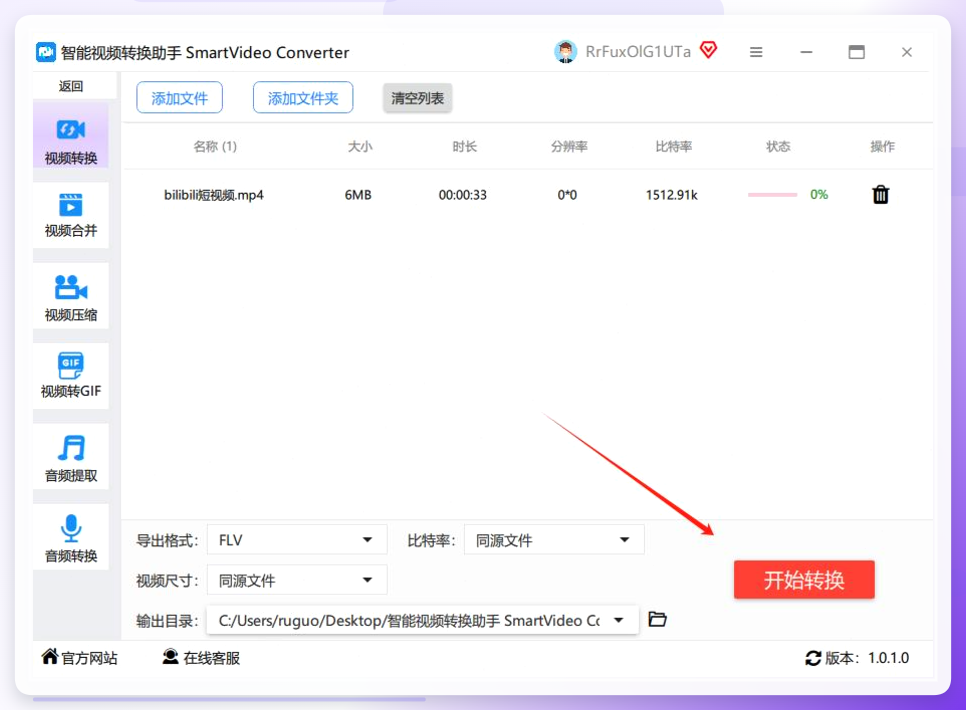Open the hamburger menu icon

point(756,52)
